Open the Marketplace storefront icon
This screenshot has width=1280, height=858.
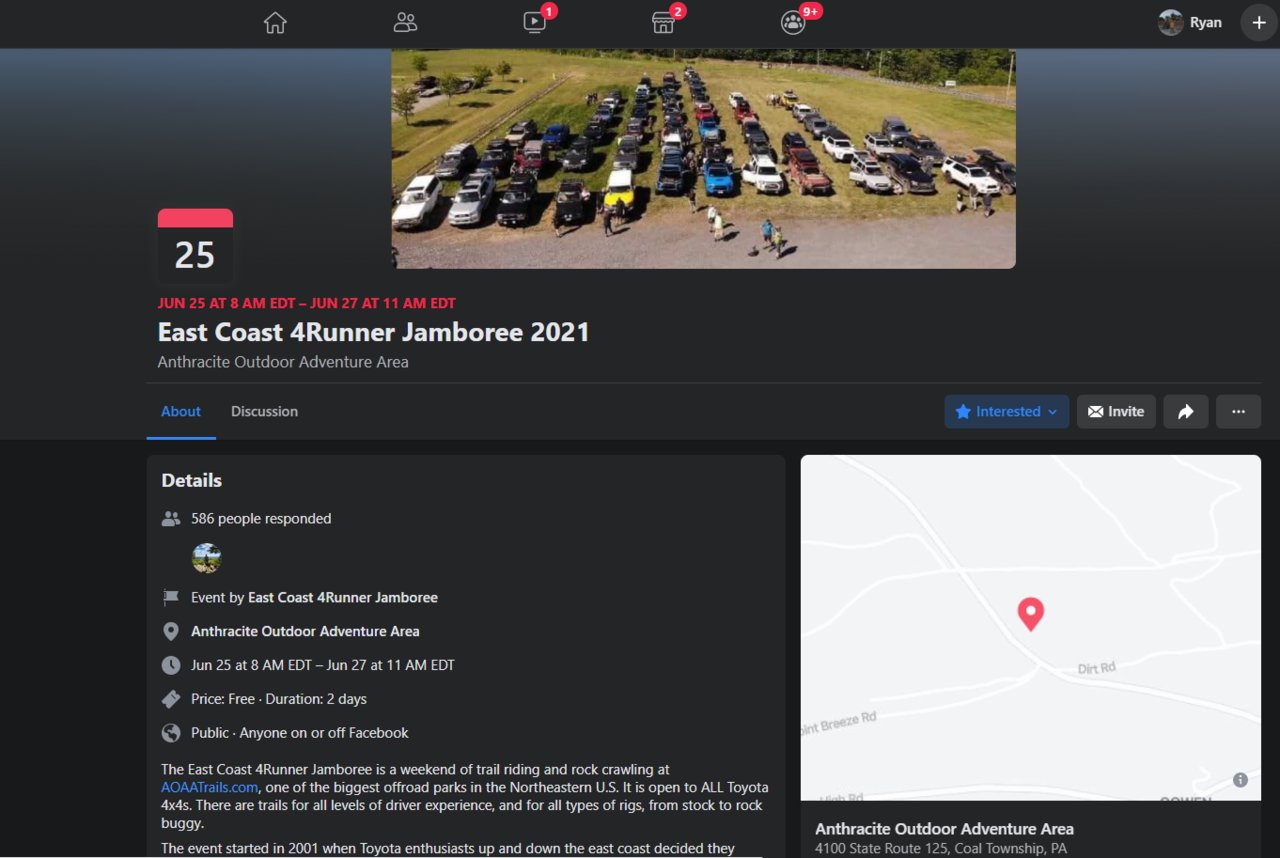tap(663, 22)
